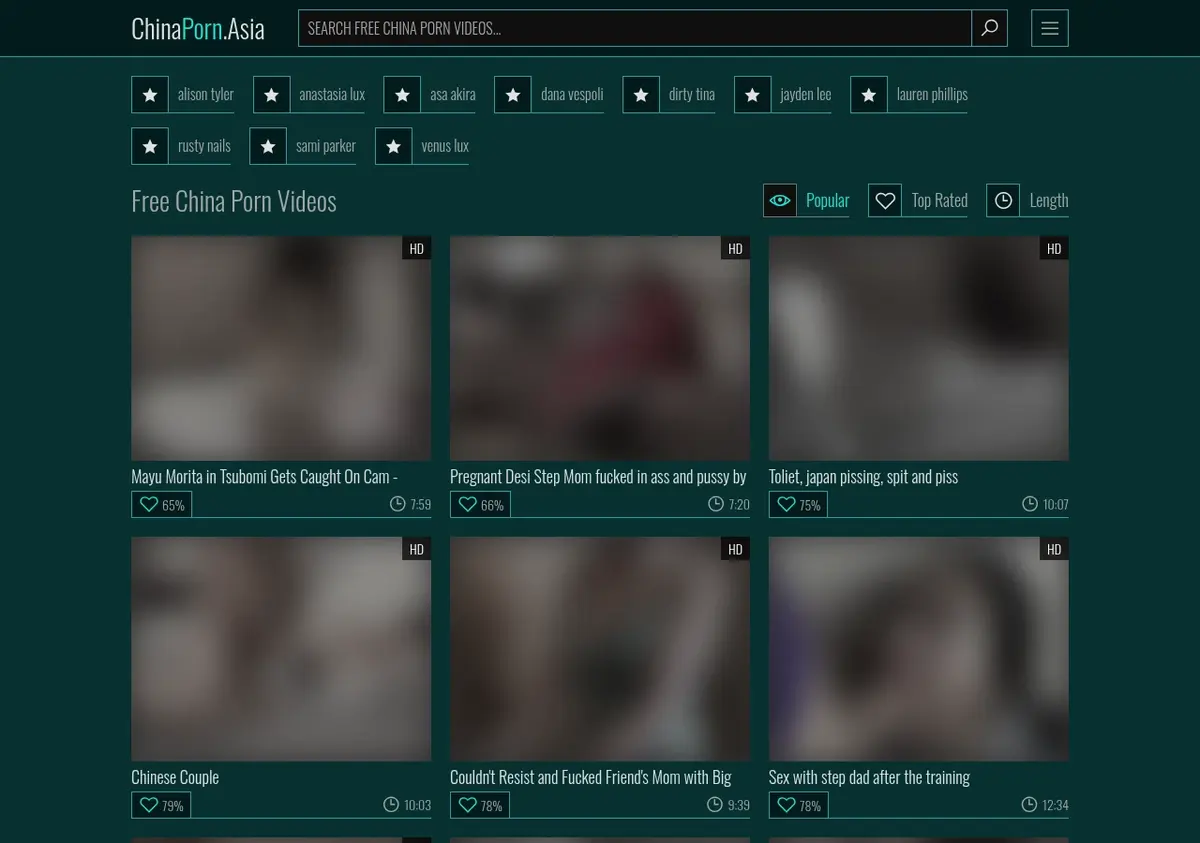Click the 10:03 duration label
The image size is (1200, 843).
click(407, 804)
